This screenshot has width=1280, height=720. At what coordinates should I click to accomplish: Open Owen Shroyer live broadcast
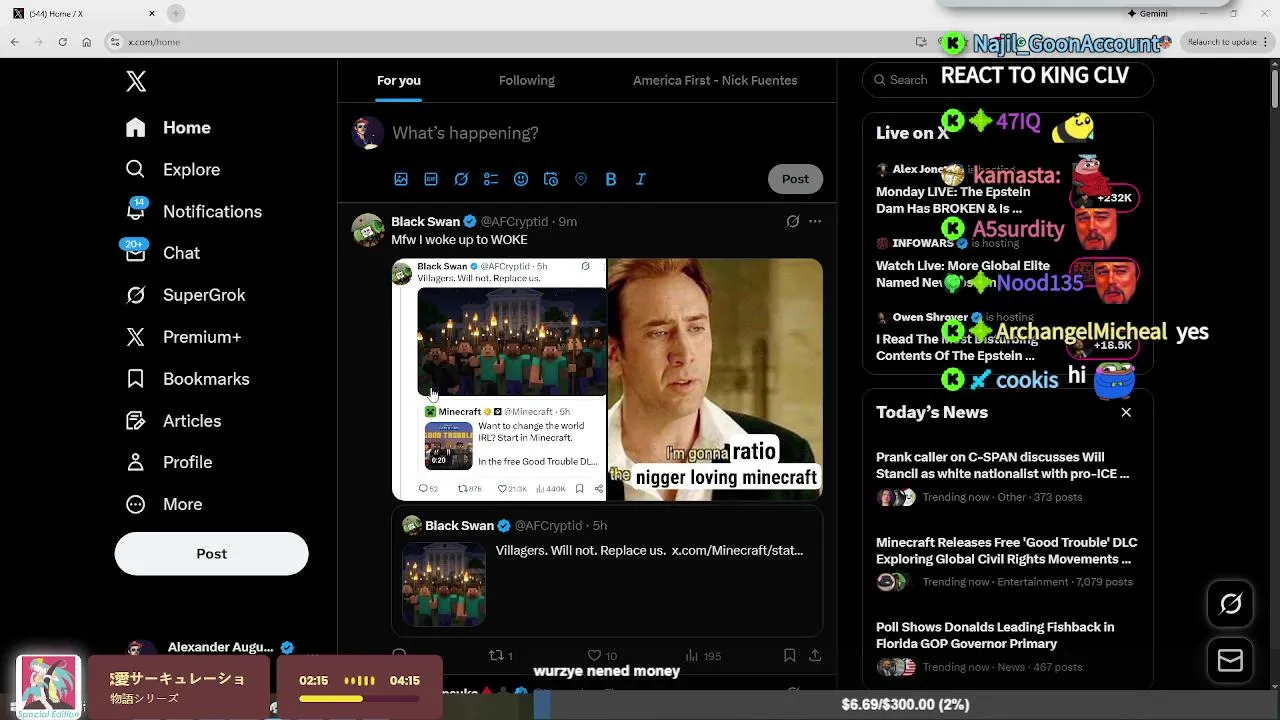coord(1007,338)
